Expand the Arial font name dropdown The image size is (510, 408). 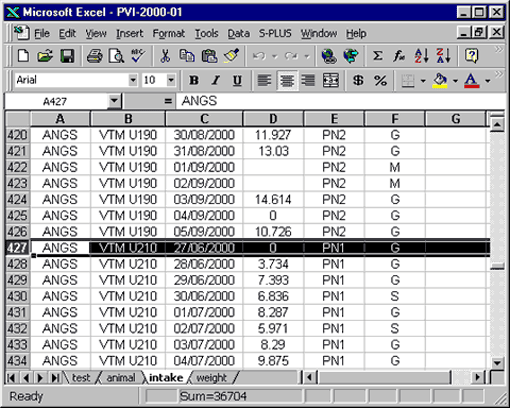[133, 80]
